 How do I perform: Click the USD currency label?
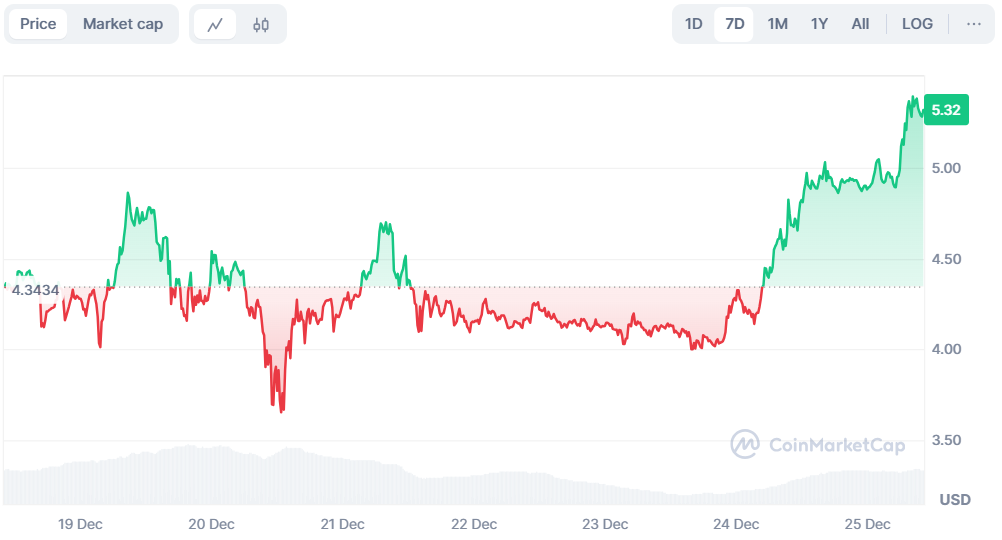tap(955, 500)
